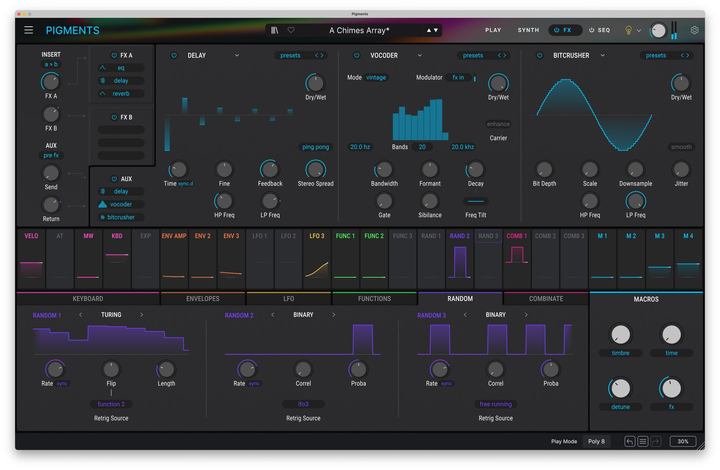Toggle vocoder enhance option
This screenshot has height=470, width=720.
(498, 124)
